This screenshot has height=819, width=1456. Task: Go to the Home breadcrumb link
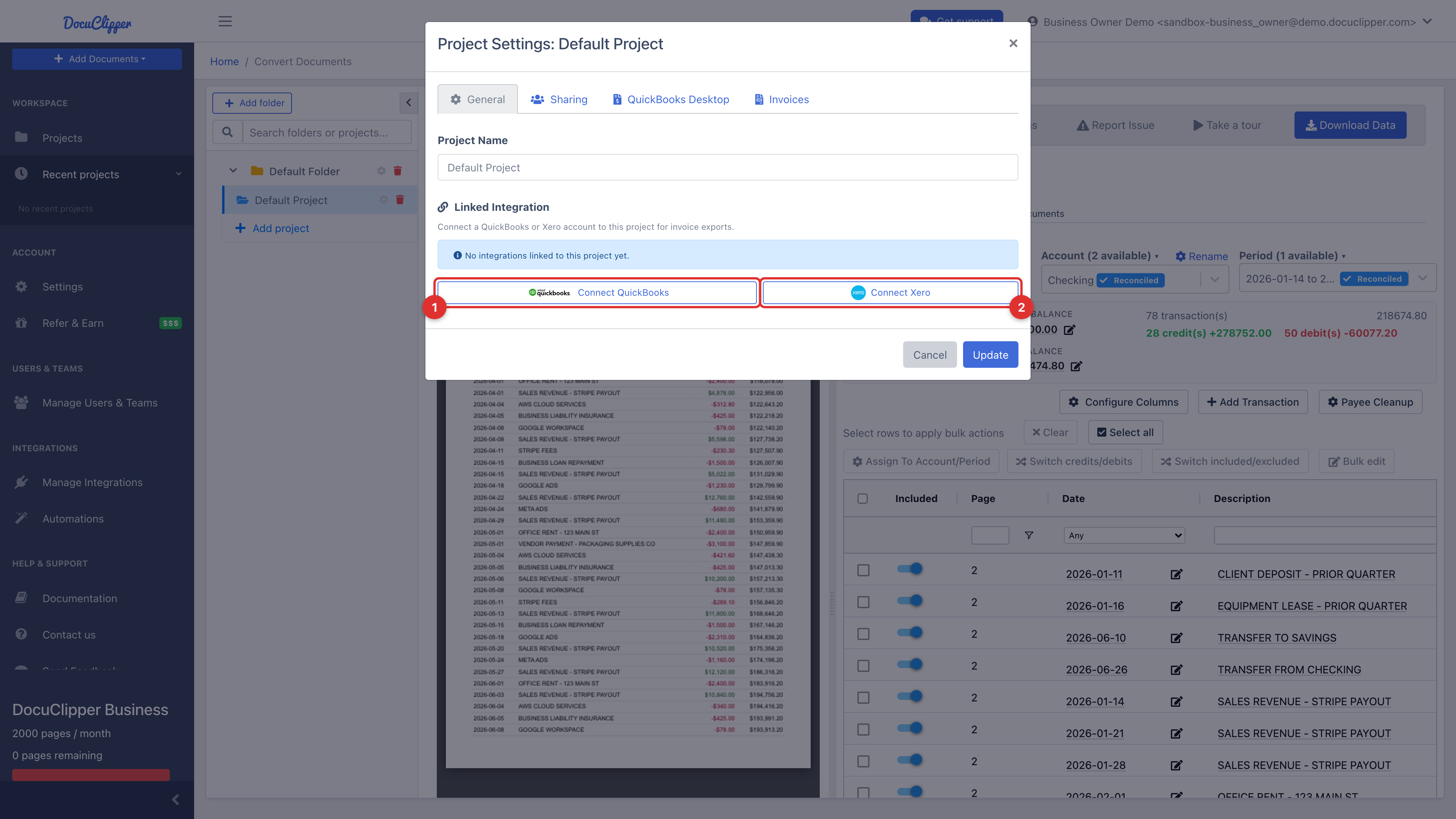click(x=224, y=61)
